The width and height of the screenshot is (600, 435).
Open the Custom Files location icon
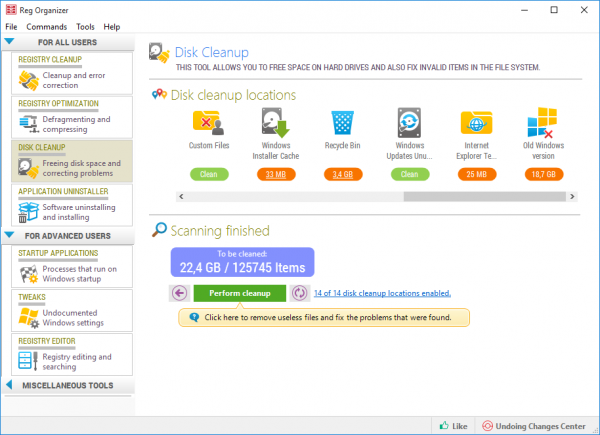(209, 123)
